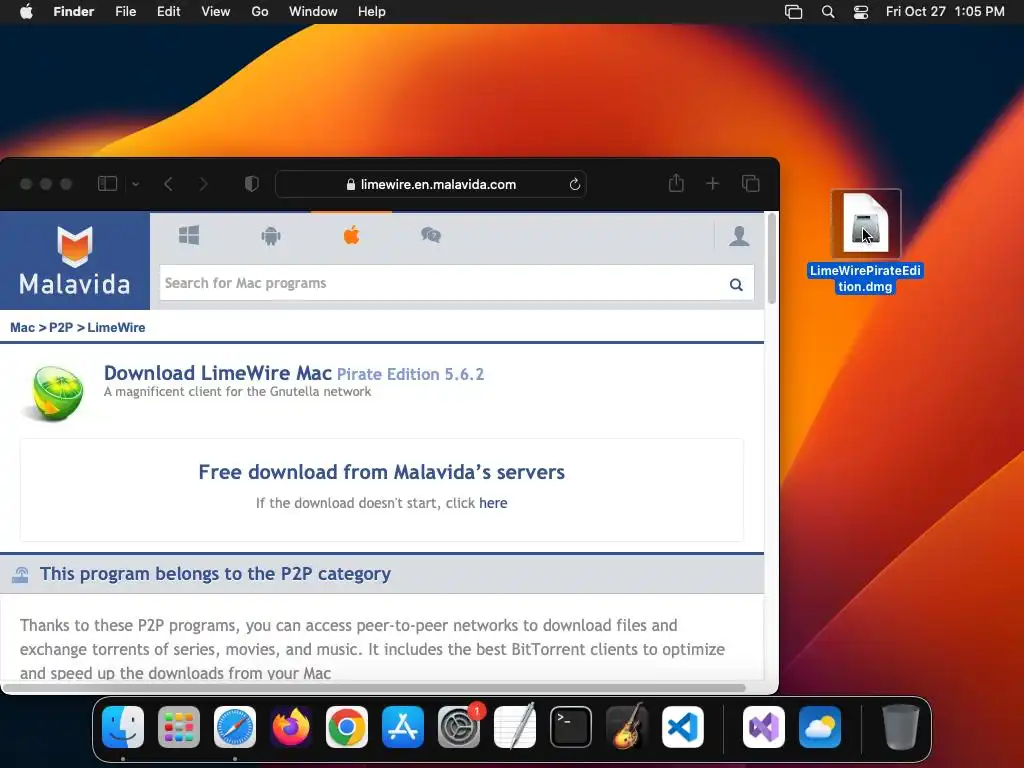Click the vertical page scrollbar
The width and height of the screenshot is (1024, 768).
point(771,259)
